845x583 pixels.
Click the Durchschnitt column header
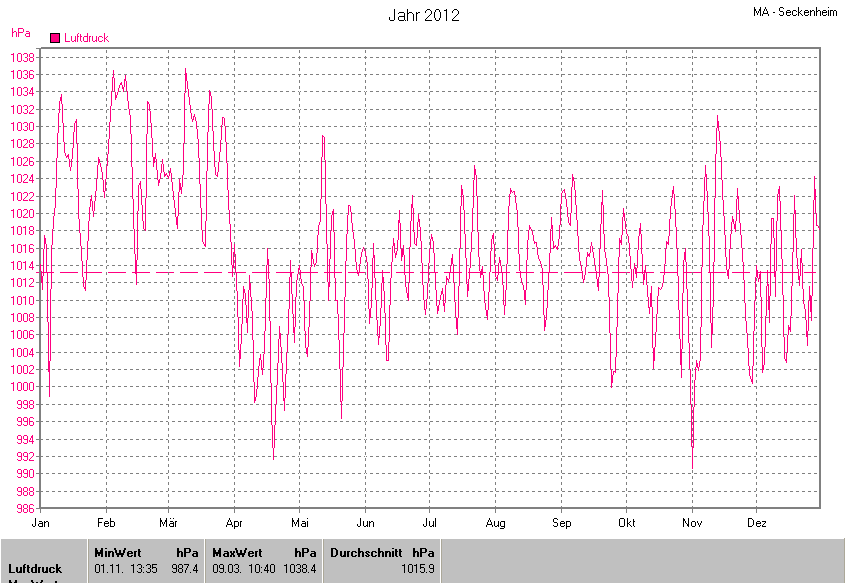pos(364,552)
